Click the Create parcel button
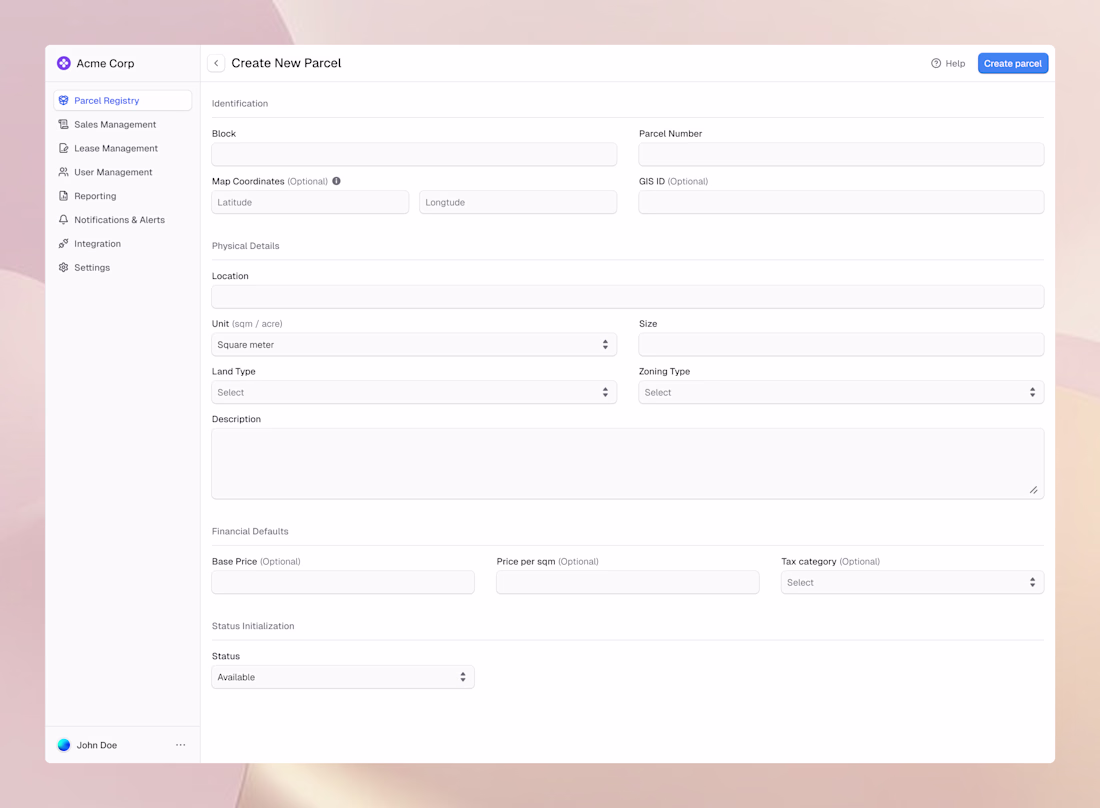This screenshot has width=1100, height=808. coord(1013,63)
